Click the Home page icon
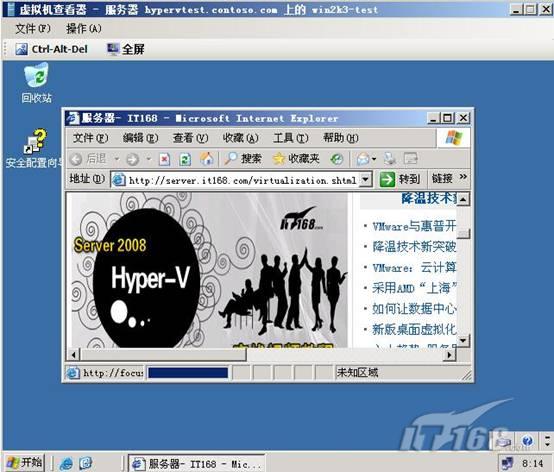 [x=207, y=159]
